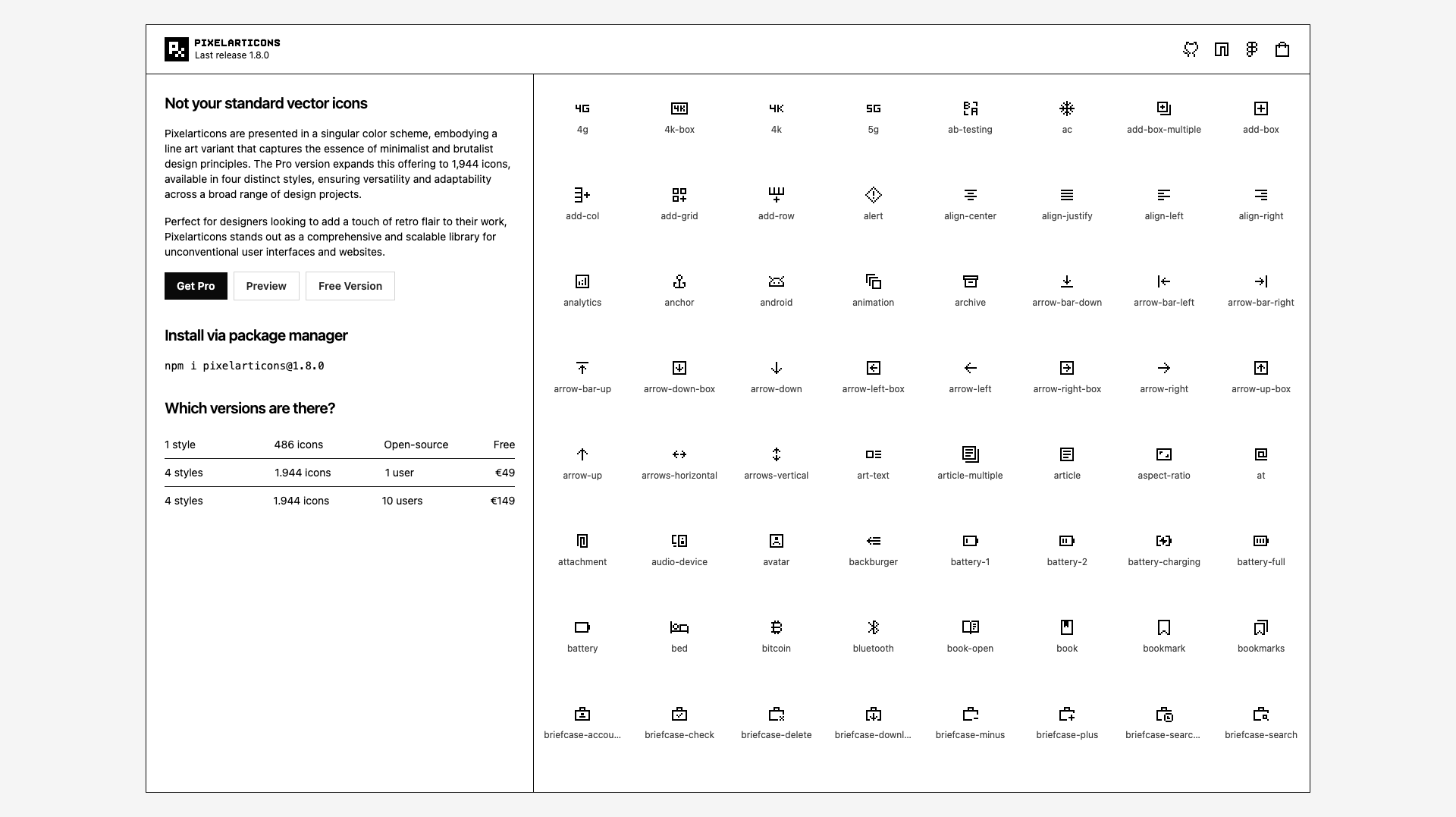Choose the briefcase-check icon
Image resolution: width=1456 pixels, height=817 pixels.
(x=679, y=715)
